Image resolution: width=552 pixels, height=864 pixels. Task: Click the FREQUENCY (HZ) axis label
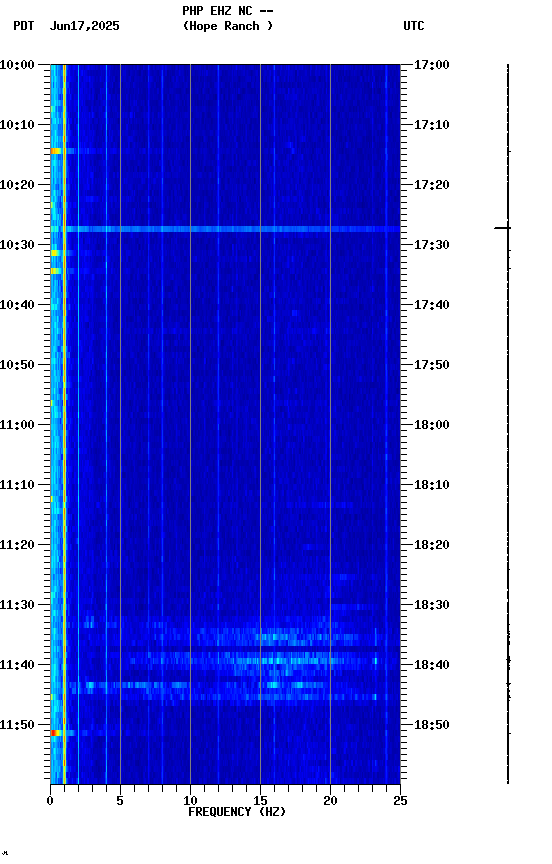pos(237,812)
